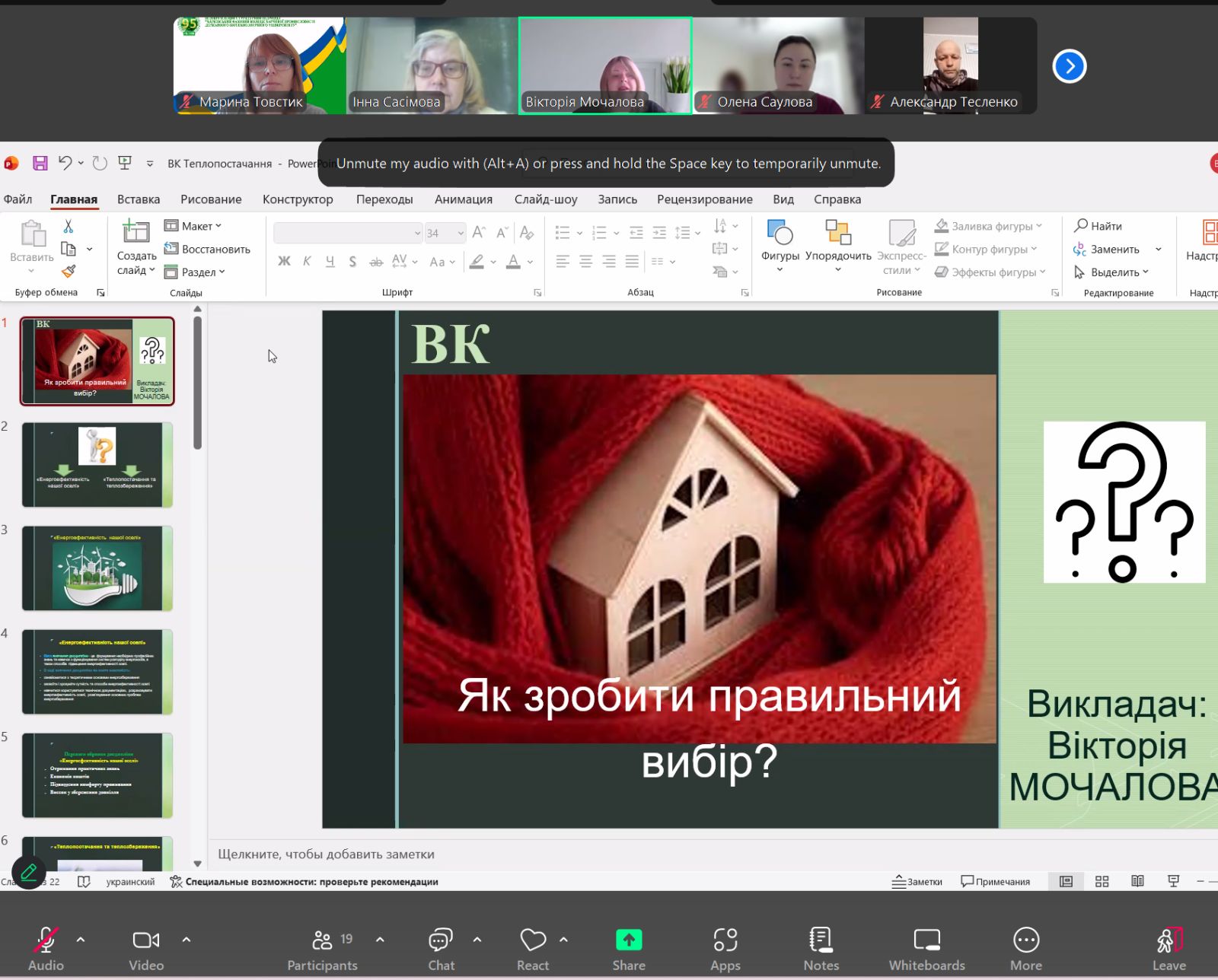Leave the Zoom meeting
This screenshot has height=980, width=1218.
[x=1169, y=948]
